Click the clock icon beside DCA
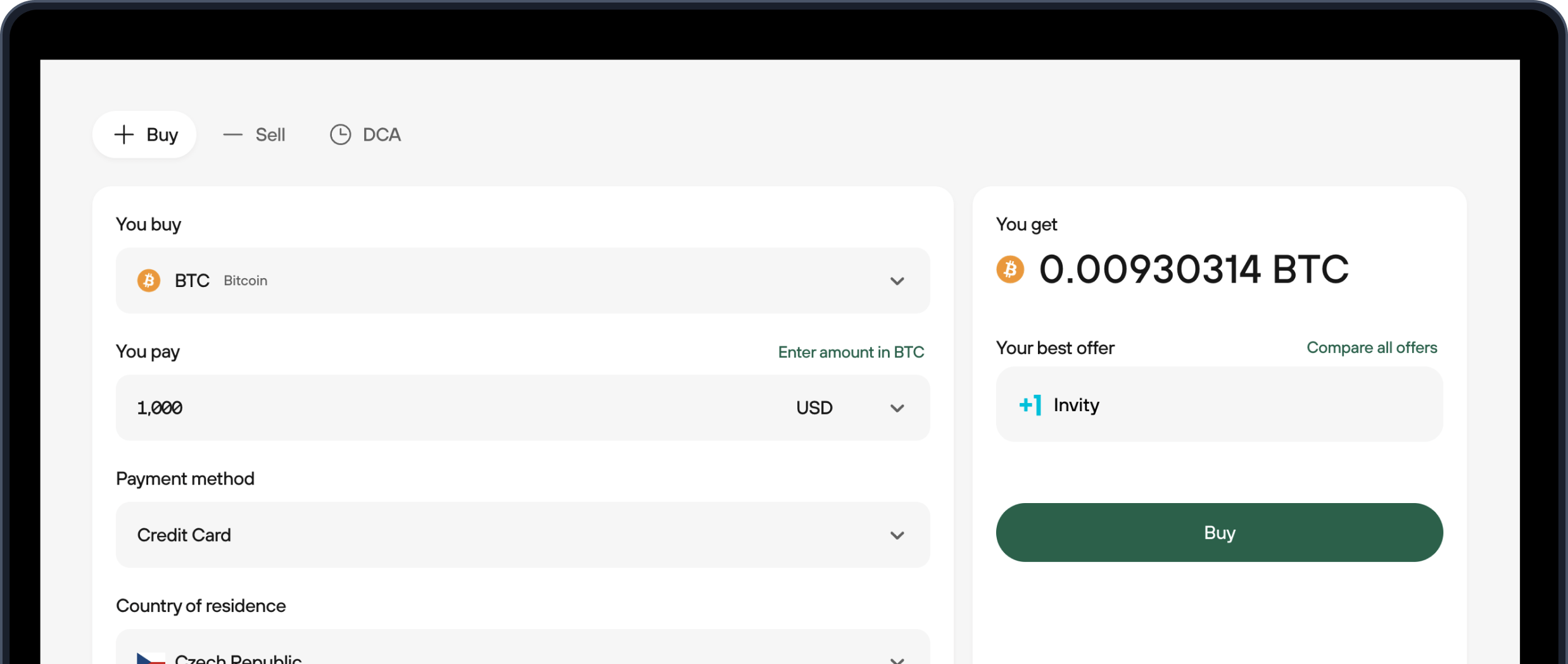This screenshot has width=1568, height=664. pos(341,134)
